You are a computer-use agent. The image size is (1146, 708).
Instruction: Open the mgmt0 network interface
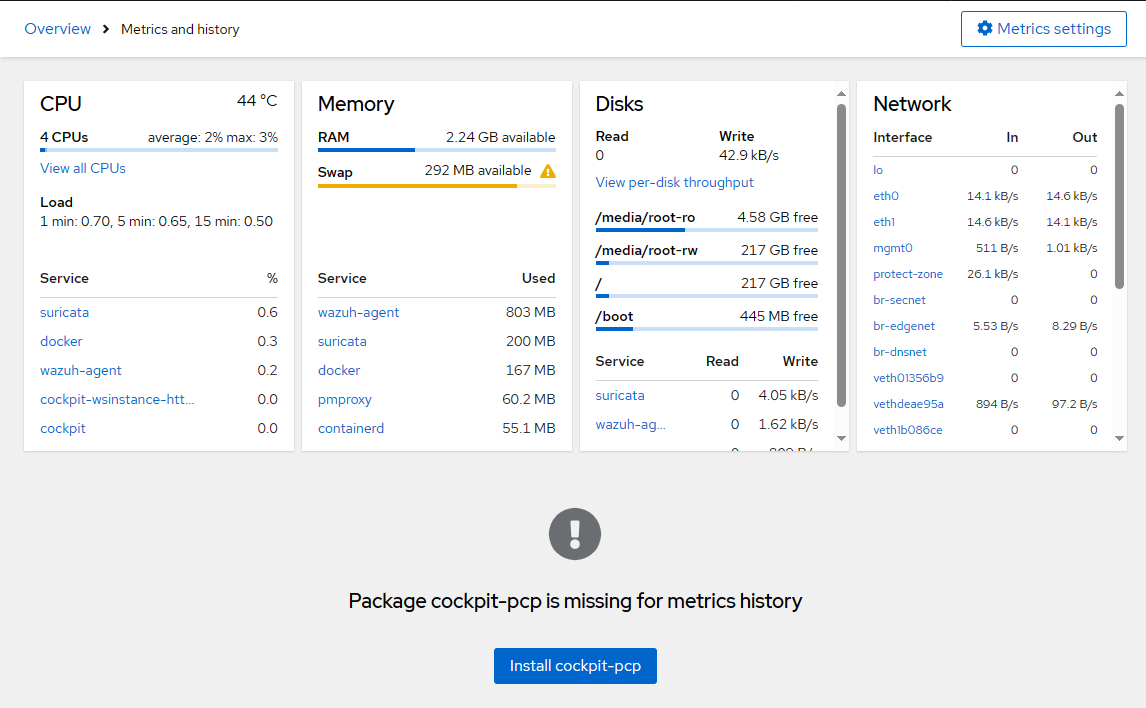pos(893,248)
